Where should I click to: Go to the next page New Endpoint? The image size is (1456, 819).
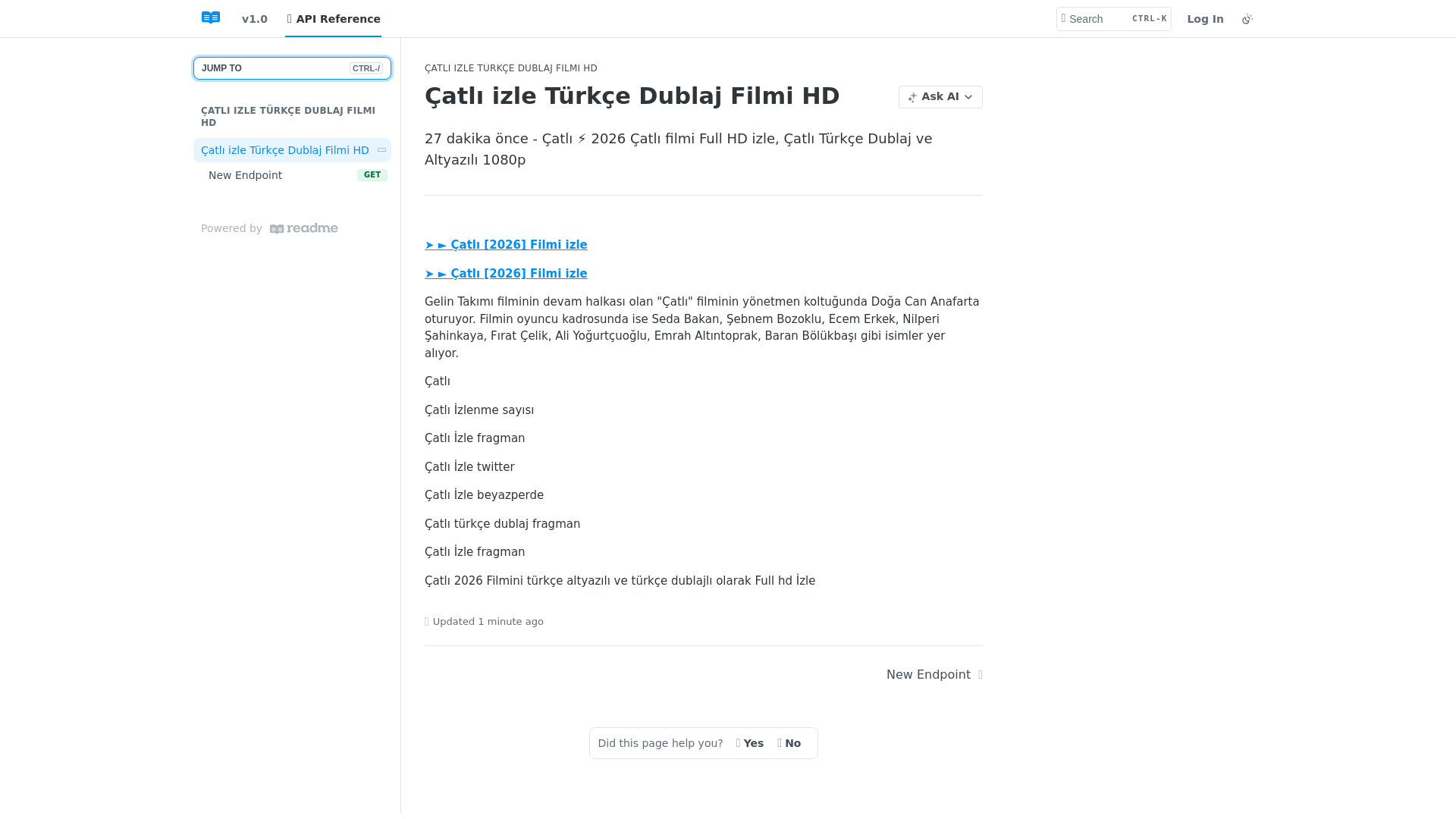click(934, 675)
